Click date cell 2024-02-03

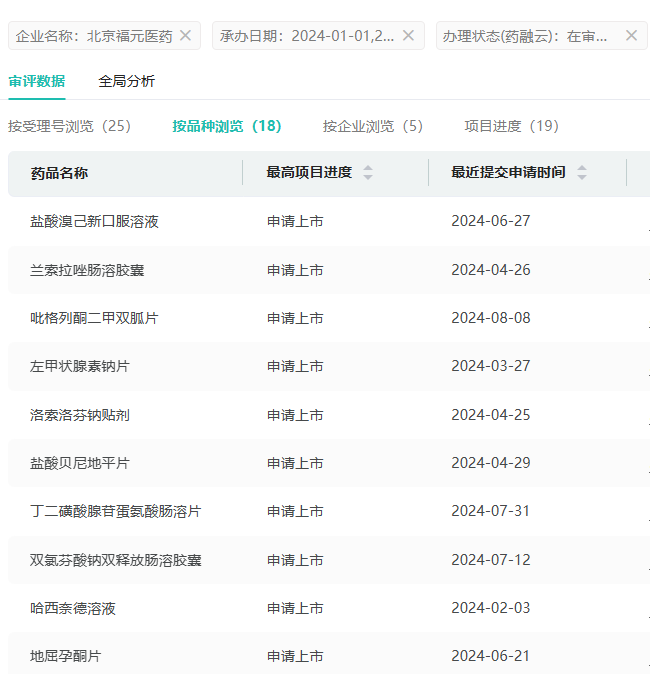(x=491, y=608)
